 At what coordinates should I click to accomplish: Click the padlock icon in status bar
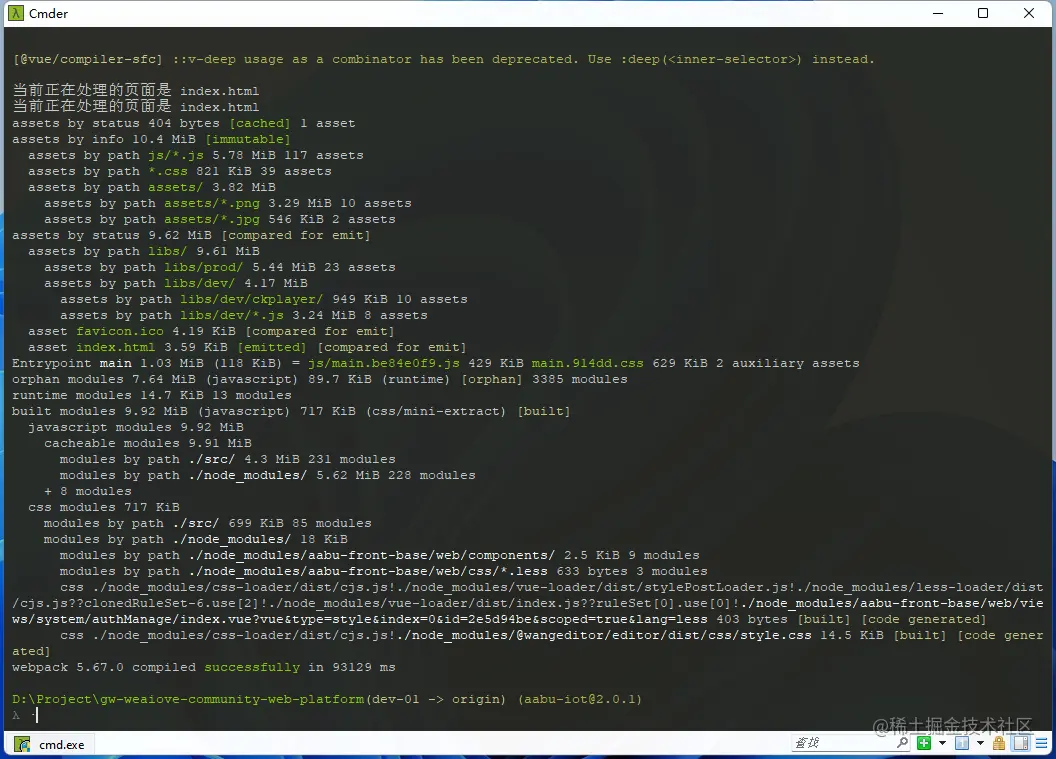[x=999, y=743]
